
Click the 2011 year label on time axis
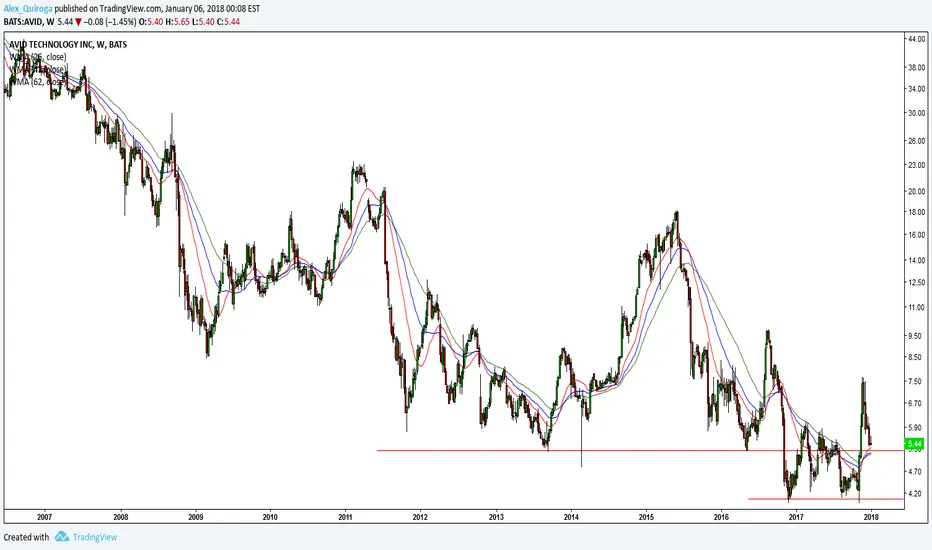click(345, 517)
